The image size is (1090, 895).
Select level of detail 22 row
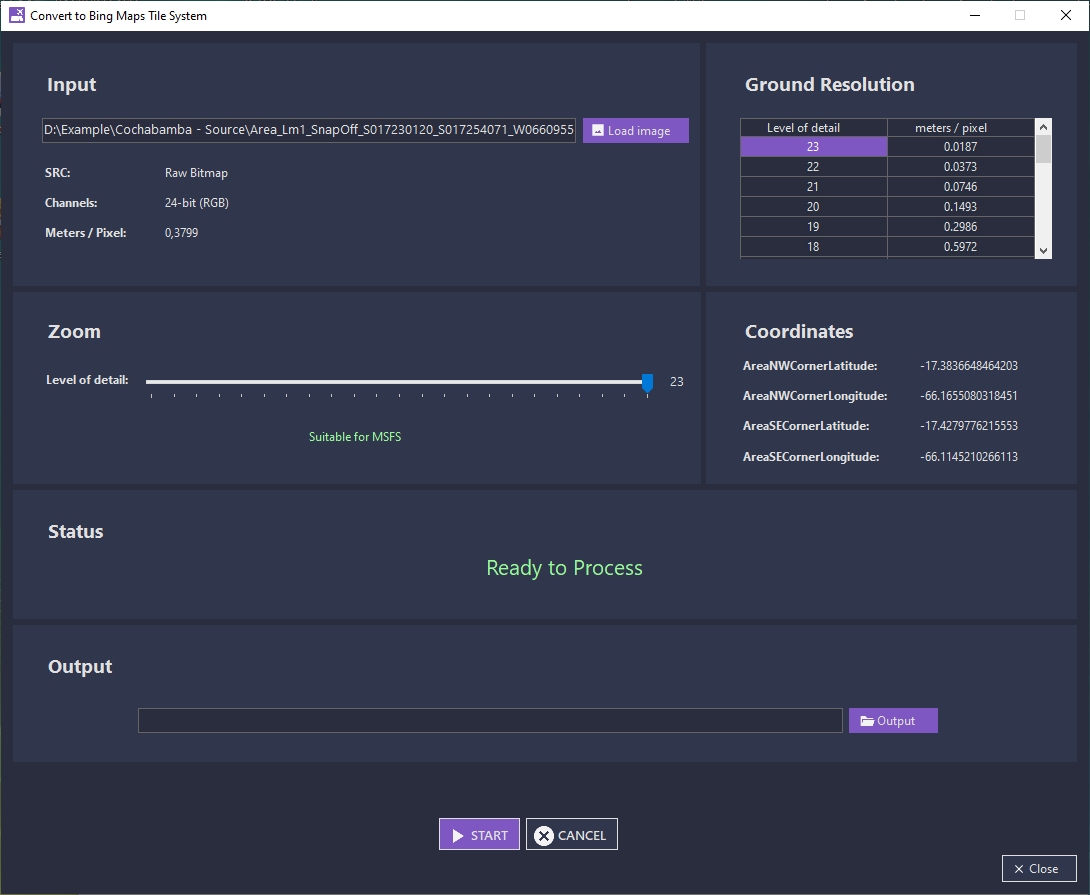(813, 167)
